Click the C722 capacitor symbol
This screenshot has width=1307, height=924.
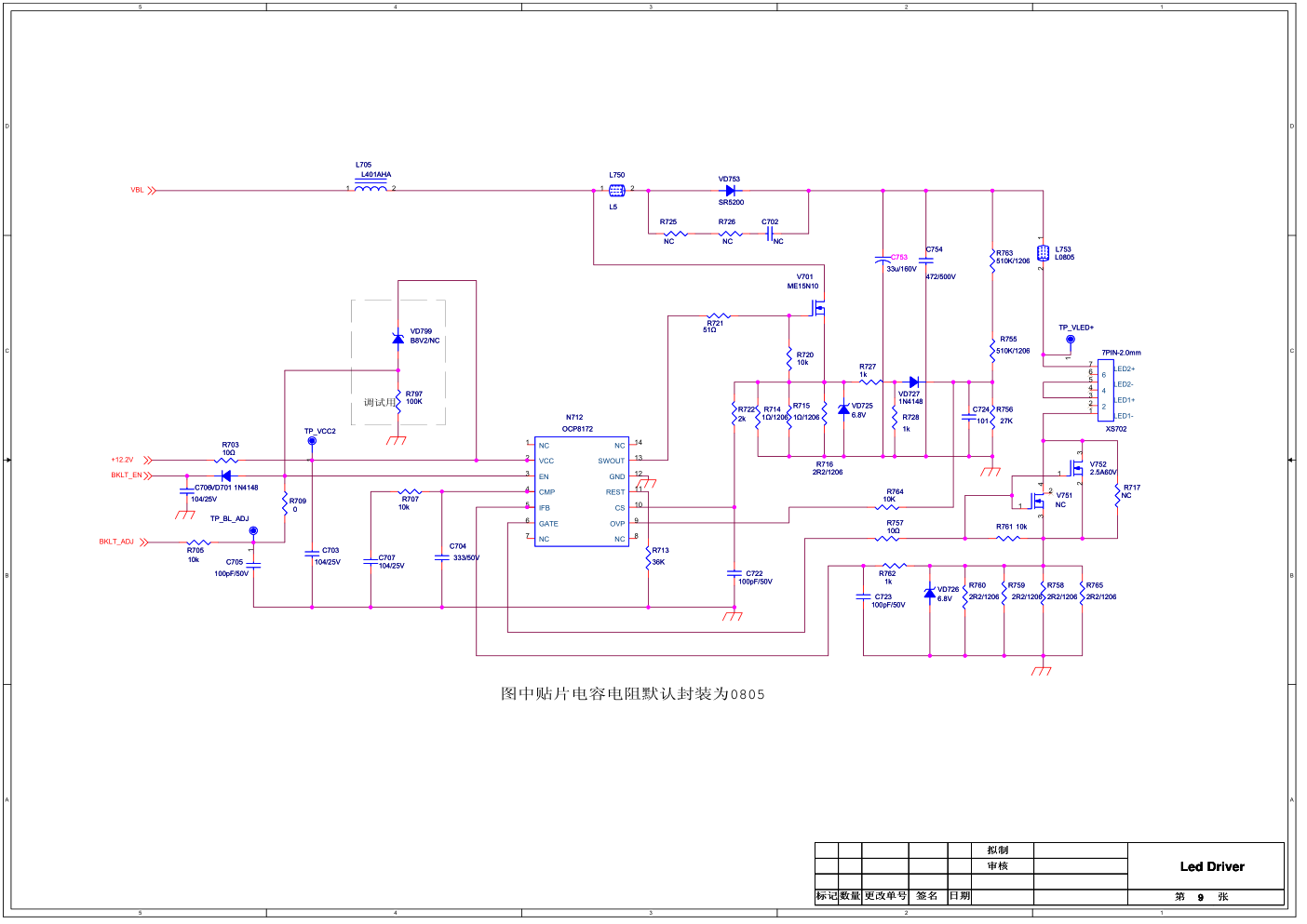point(734,574)
